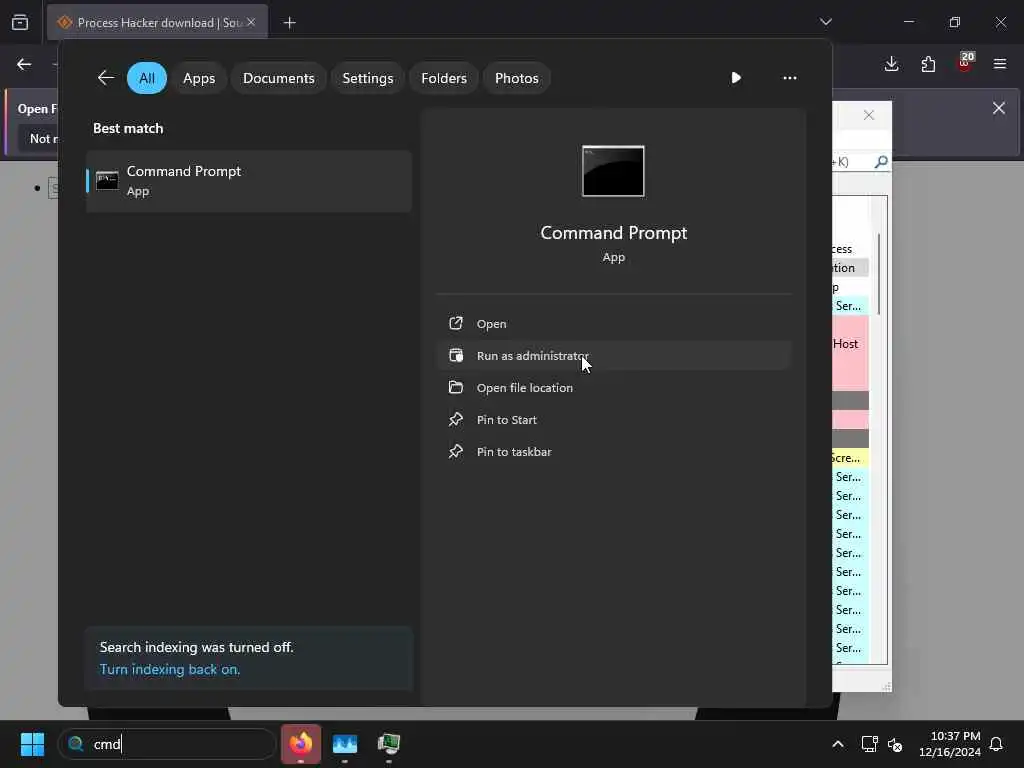Screen dimensions: 1024x768
Task: Select the Process Hacker download browser tab
Action: (x=157, y=22)
